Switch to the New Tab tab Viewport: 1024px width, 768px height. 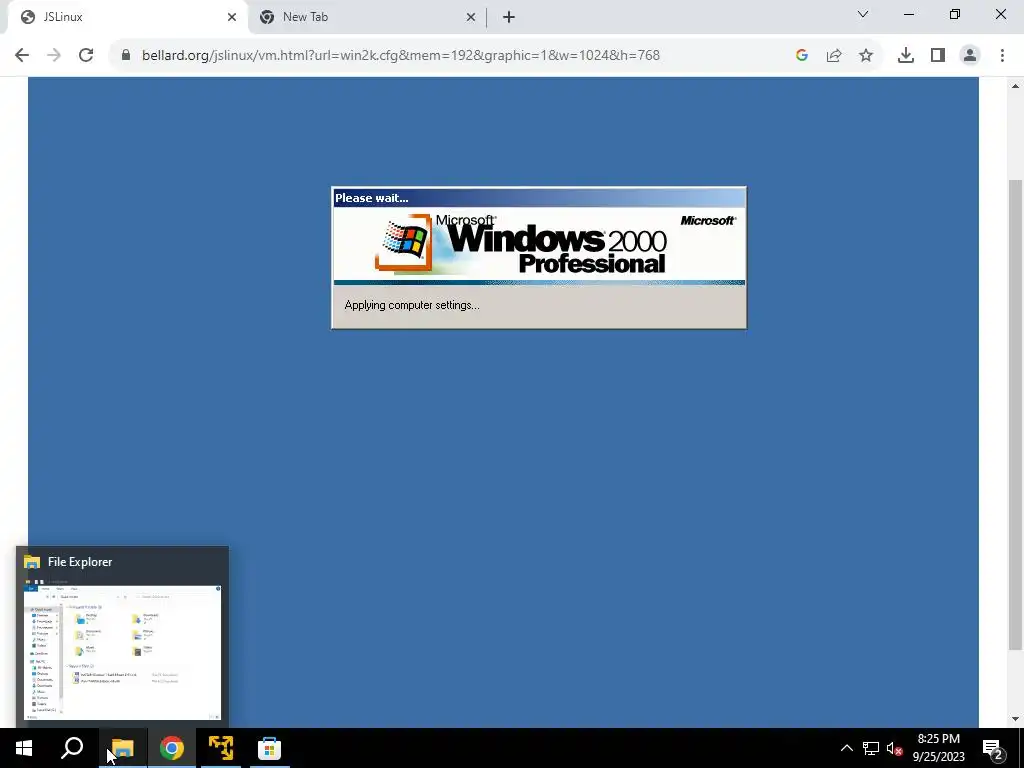pyautogui.click(x=366, y=18)
